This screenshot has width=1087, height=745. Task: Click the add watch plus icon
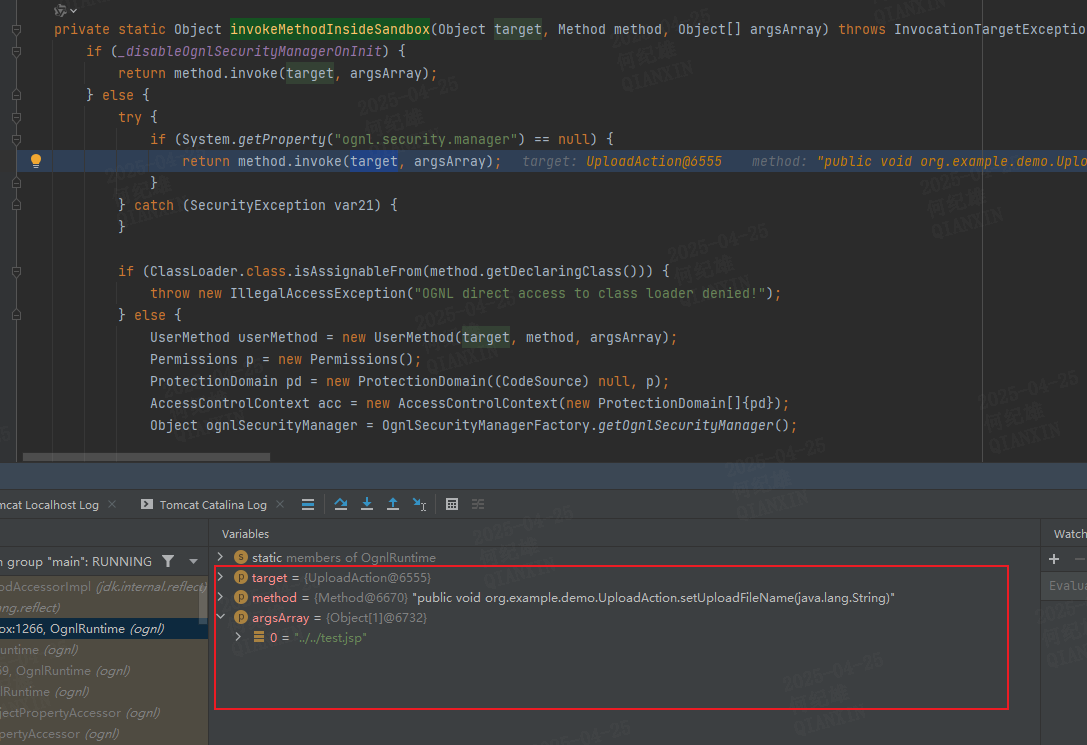click(1054, 559)
